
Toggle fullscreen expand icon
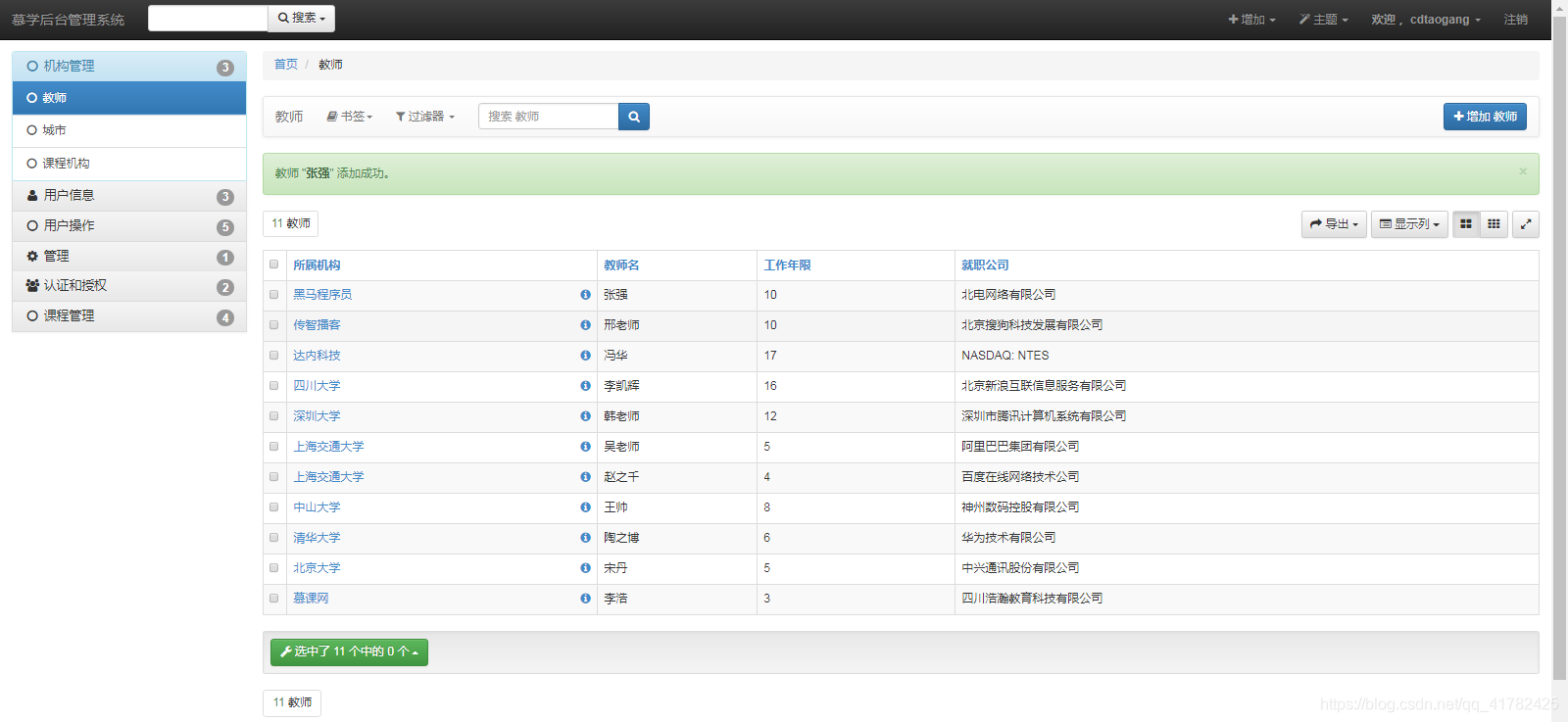tap(1526, 224)
